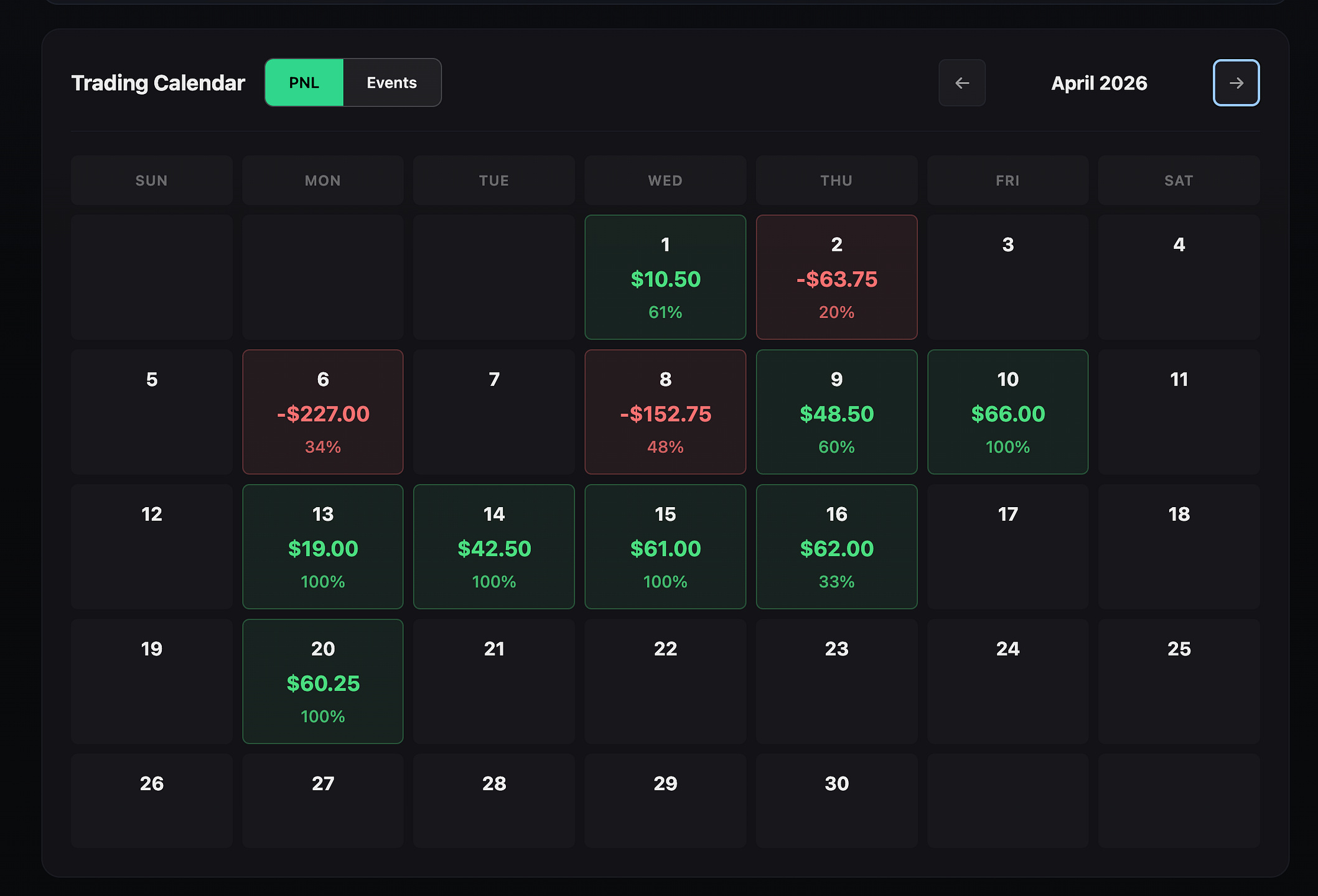
Task: Select day 18 in the calendar
Action: pos(1179,547)
